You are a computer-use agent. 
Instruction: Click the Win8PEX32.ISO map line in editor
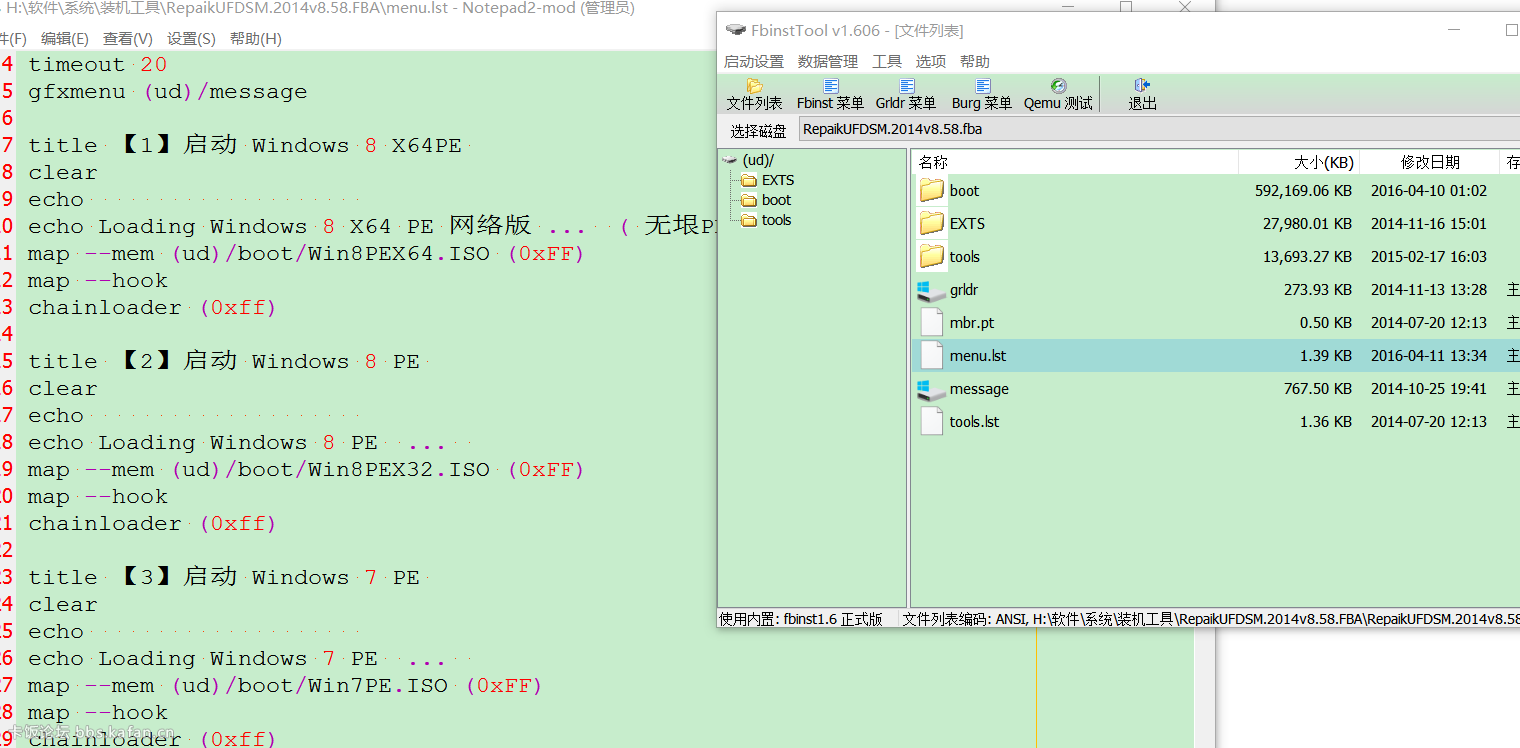(306, 470)
